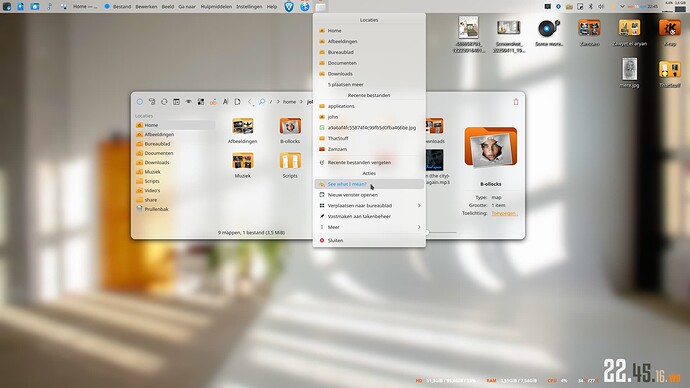Click the eye-shaped show hidden files icon
Screen dimensions: 690x388
coord(188,102)
